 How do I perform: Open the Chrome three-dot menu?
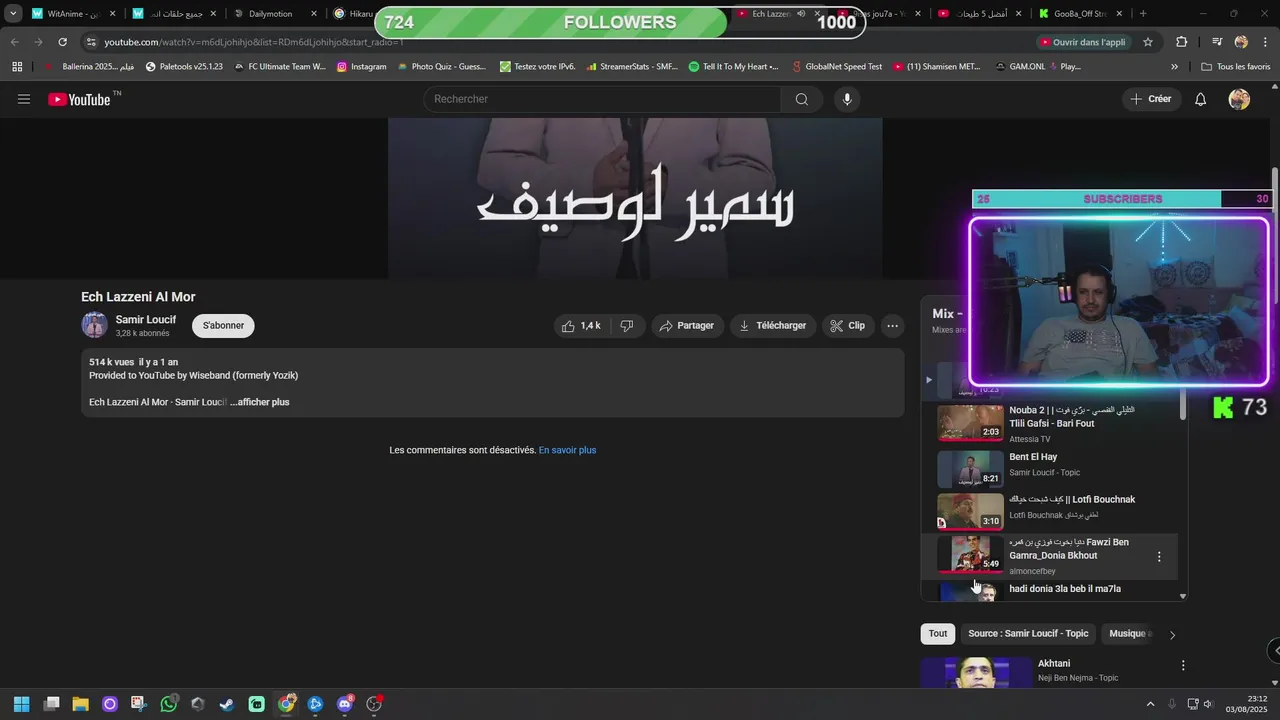tap(1265, 42)
